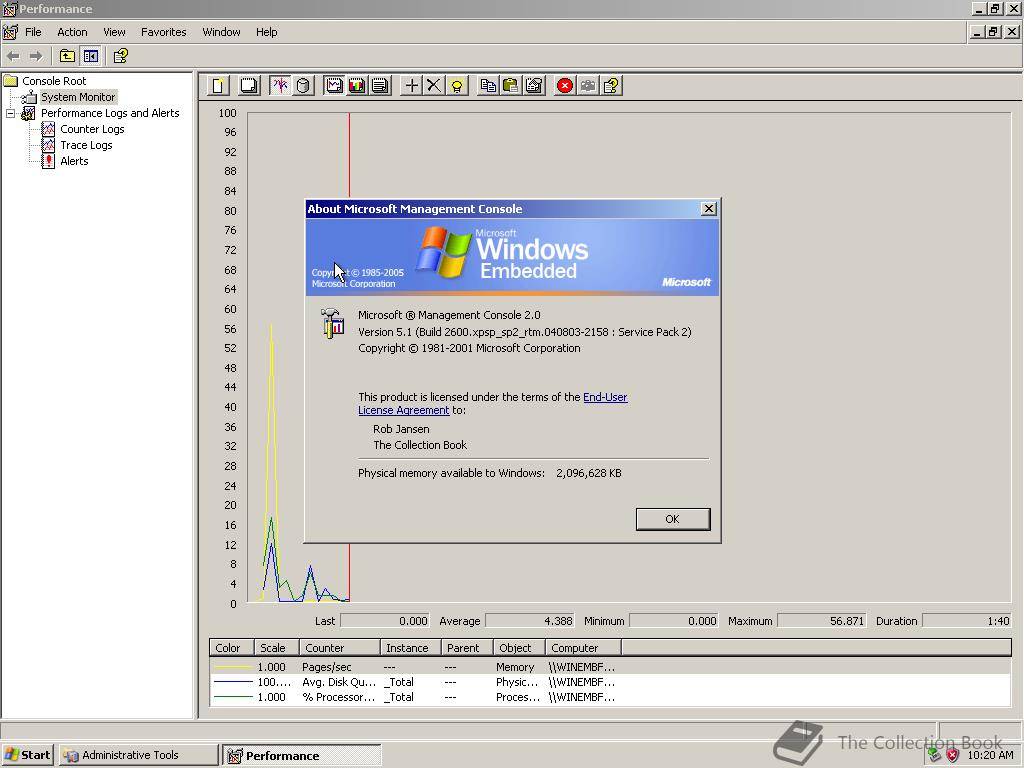Click the Update Data camera icon
This screenshot has height=768, width=1024.
coord(588,86)
